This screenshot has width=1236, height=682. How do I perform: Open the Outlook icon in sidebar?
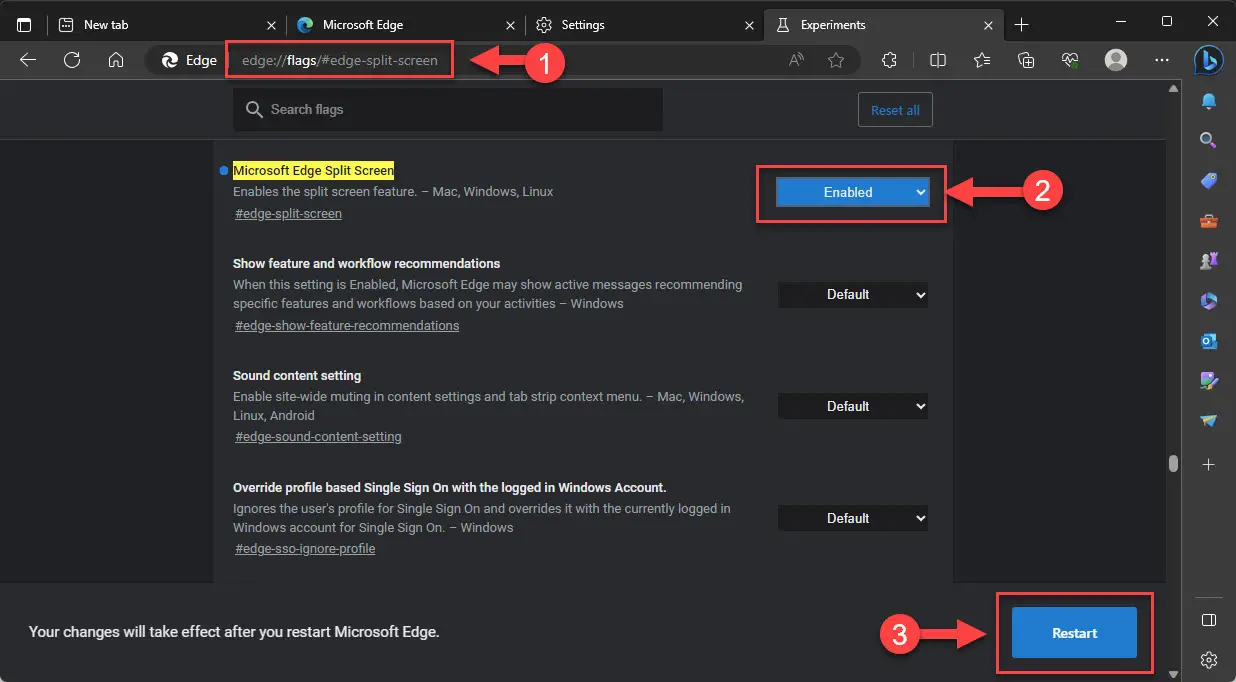(1208, 341)
